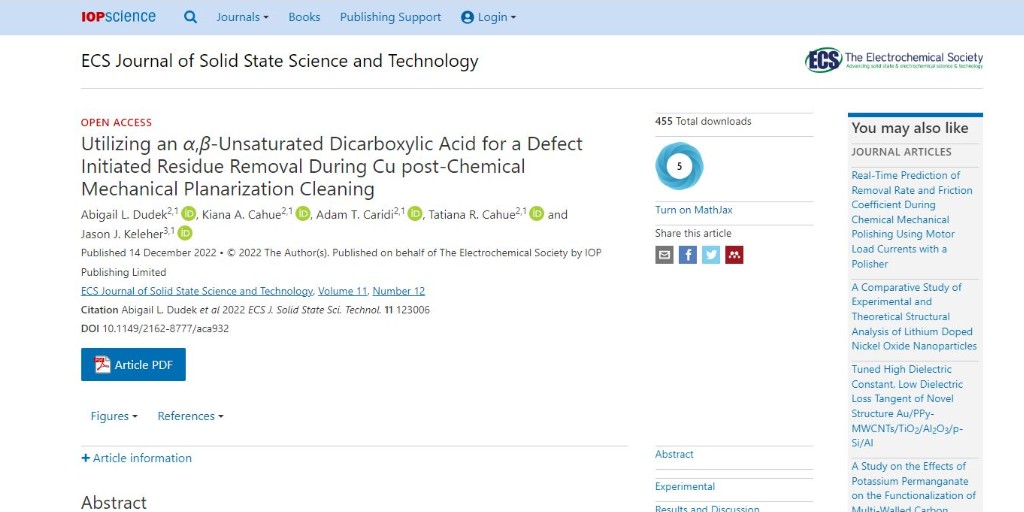
Task: Open Kiana A. Cahue's ORCID icon
Action: 302,214
